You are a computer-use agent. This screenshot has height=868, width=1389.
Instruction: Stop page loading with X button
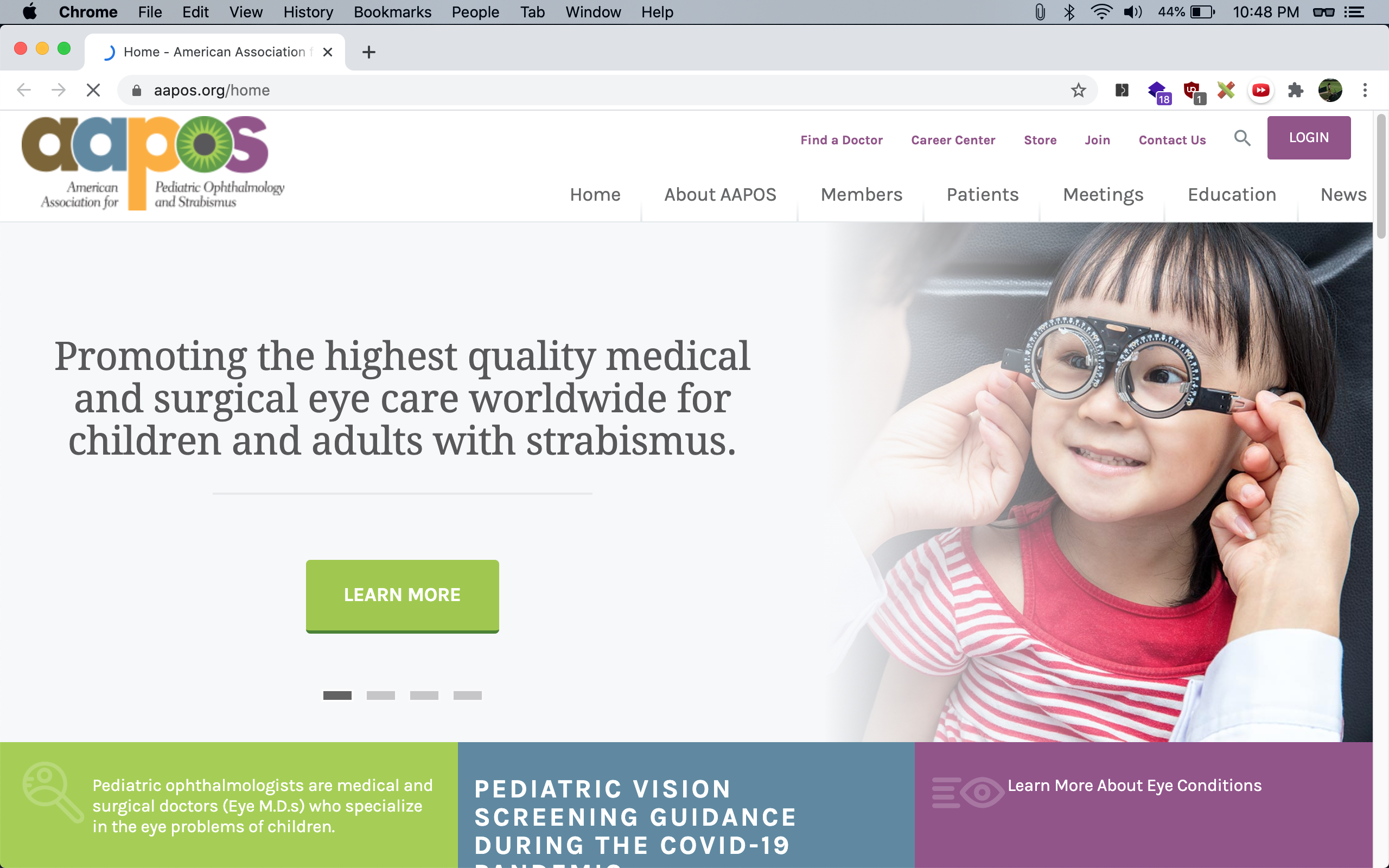pos(93,90)
